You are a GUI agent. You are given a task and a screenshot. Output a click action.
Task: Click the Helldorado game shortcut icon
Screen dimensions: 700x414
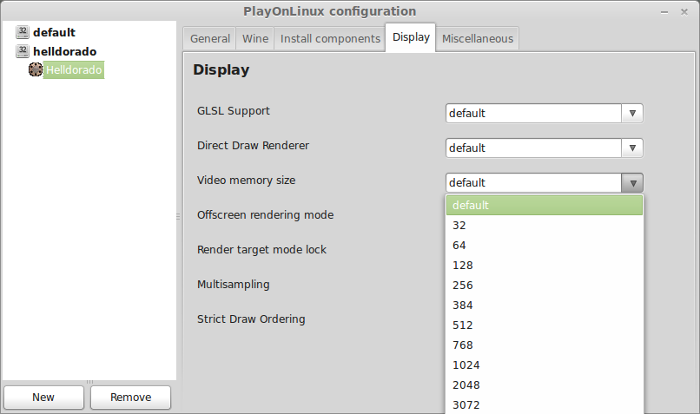(x=35, y=70)
